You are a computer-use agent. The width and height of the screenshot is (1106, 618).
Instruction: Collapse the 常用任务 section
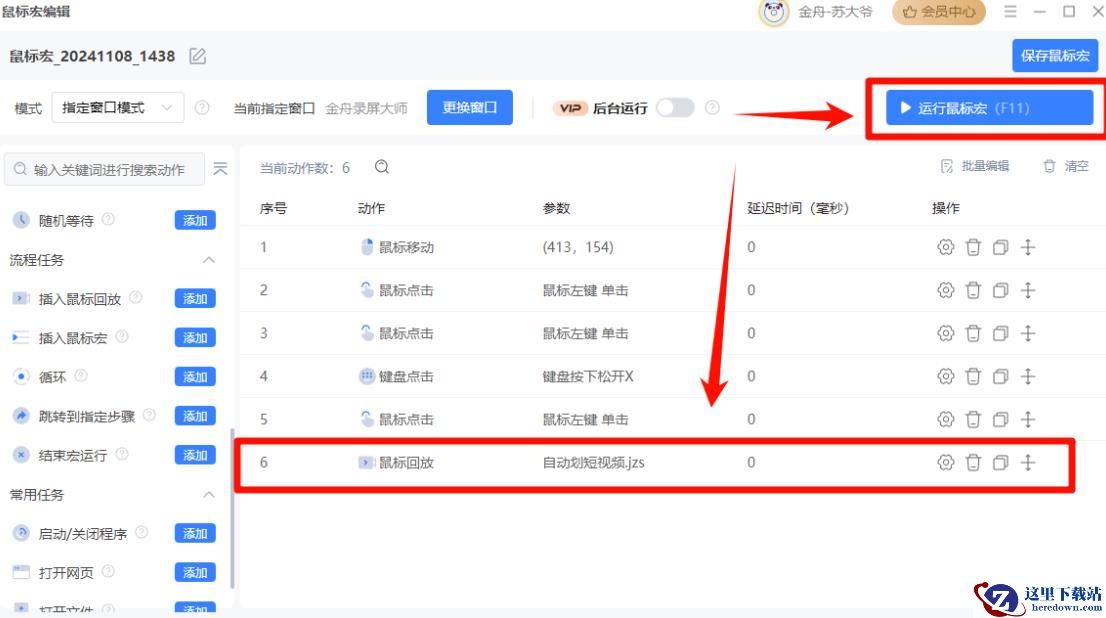click(209, 495)
